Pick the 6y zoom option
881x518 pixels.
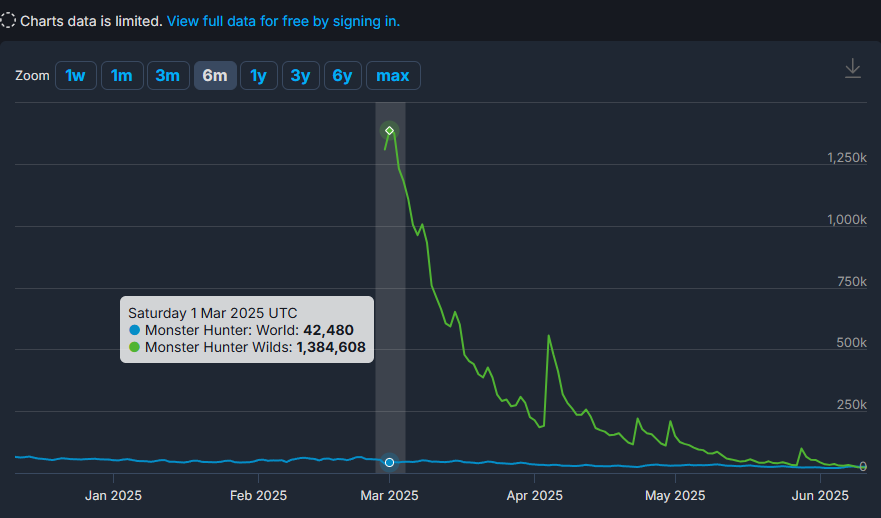pyautogui.click(x=342, y=76)
